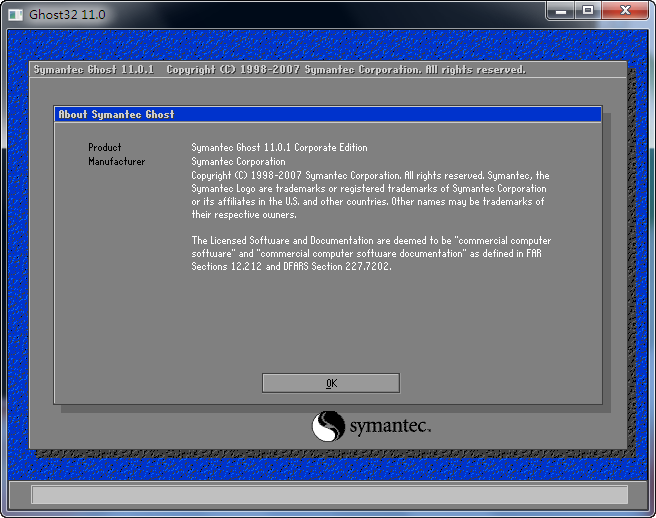The image size is (656, 518).
Task: Click the "Ghost32 11.0" window title text
Action: click(x=67, y=14)
